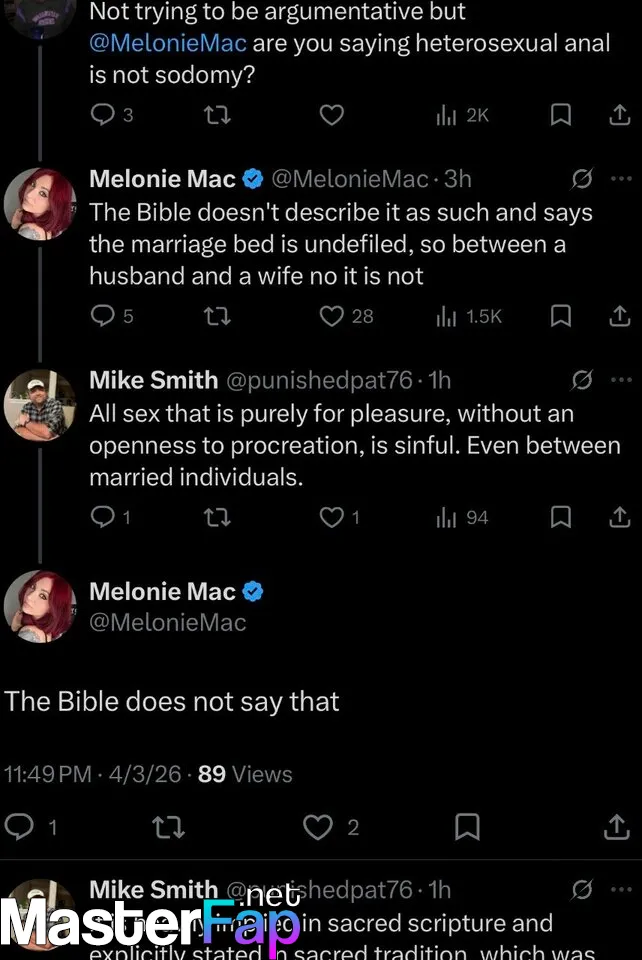642x960 pixels.
Task: Open Mike Smith's profile from his name
Action: click(153, 380)
